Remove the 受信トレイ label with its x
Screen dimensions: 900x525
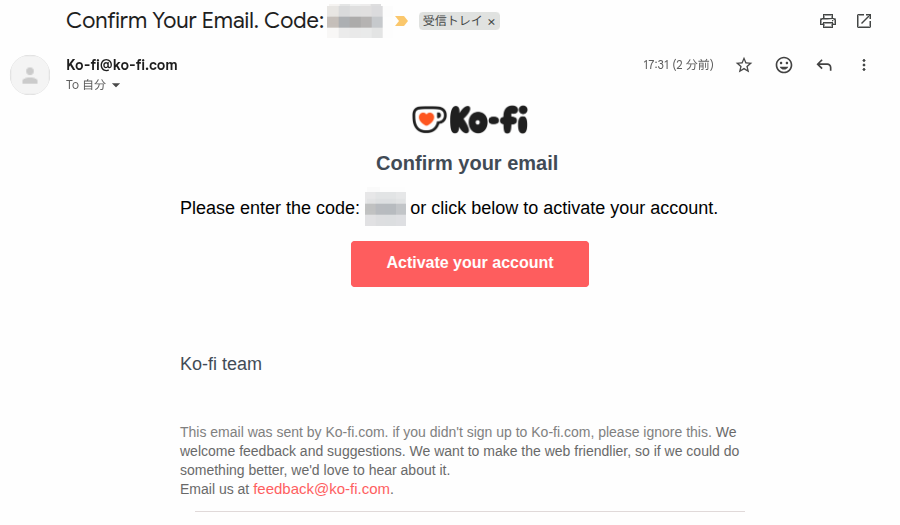[491, 21]
